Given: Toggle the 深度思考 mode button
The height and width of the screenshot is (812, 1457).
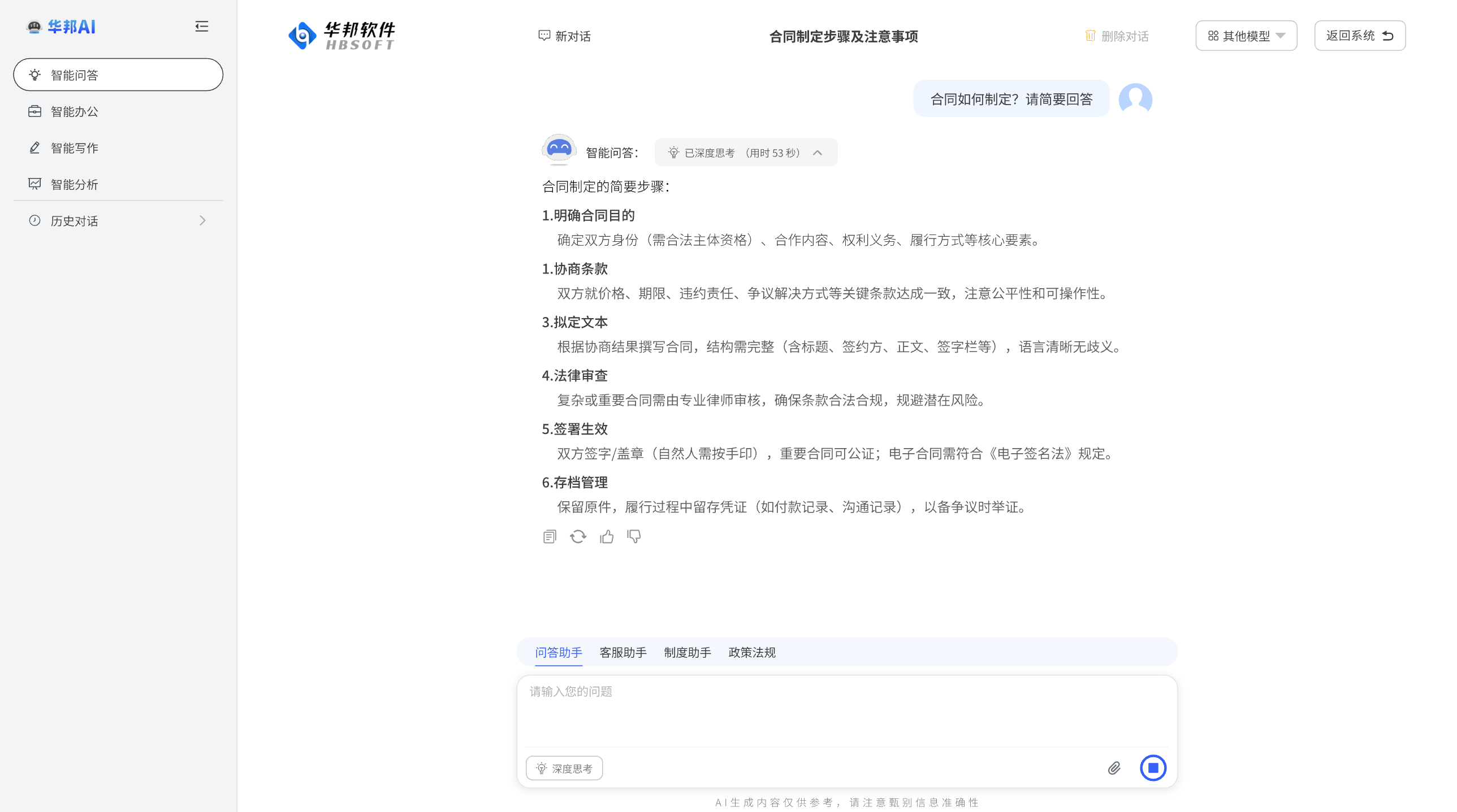Looking at the screenshot, I should coord(564,768).
